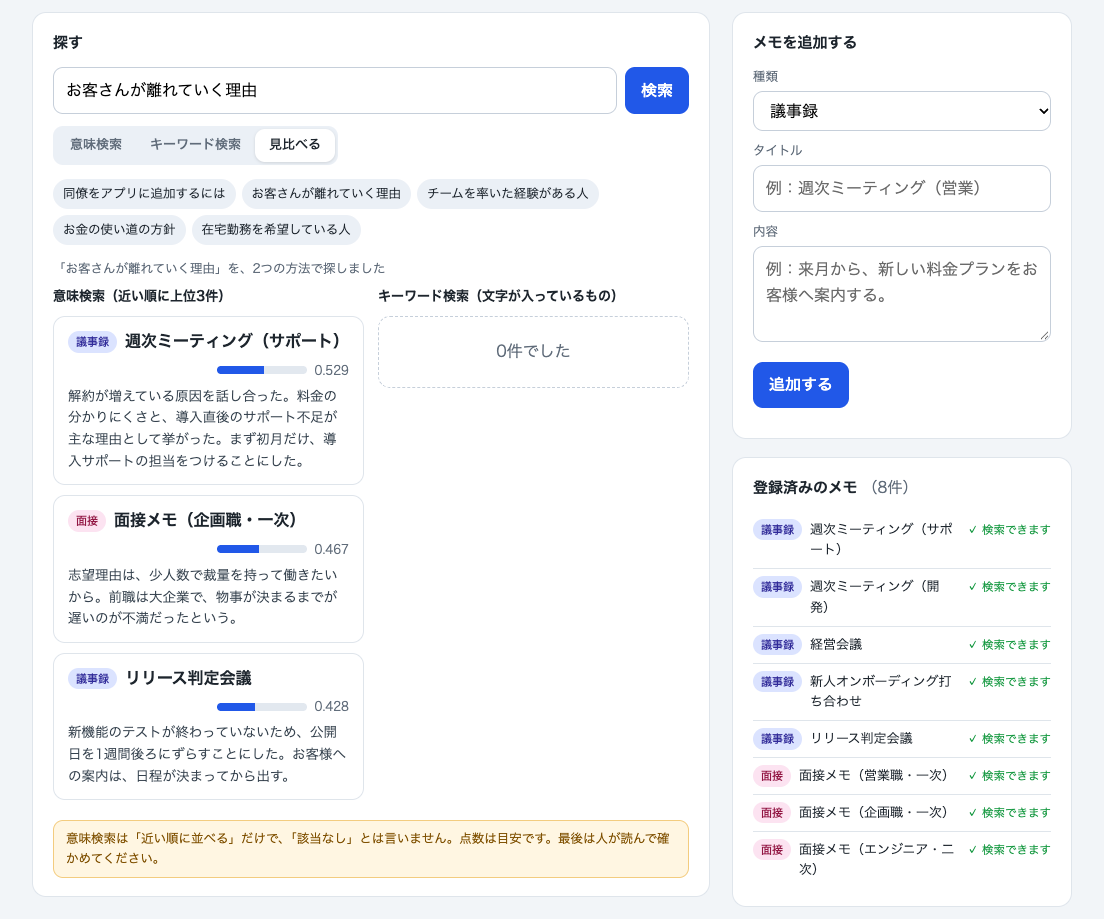The width and height of the screenshot is (1104, 919).
Task: Select the 見比べる tab
Action: [294, 144]
